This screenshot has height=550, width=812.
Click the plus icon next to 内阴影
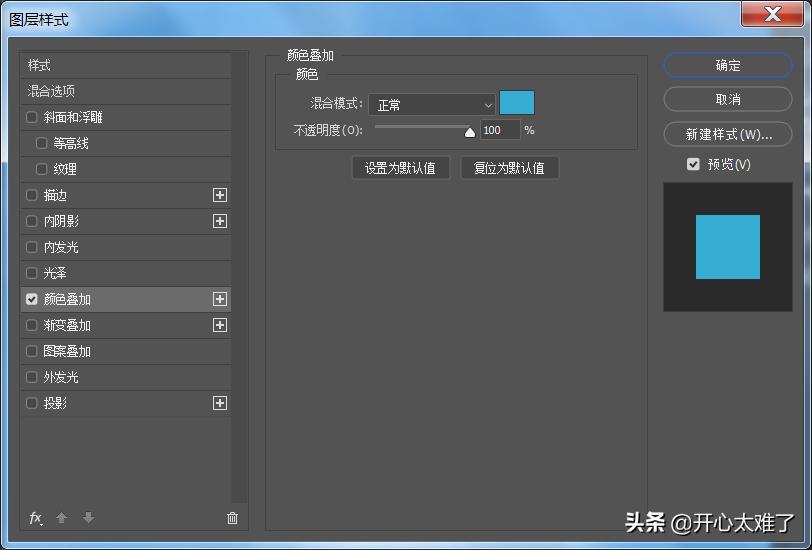(x=220, y=221)
